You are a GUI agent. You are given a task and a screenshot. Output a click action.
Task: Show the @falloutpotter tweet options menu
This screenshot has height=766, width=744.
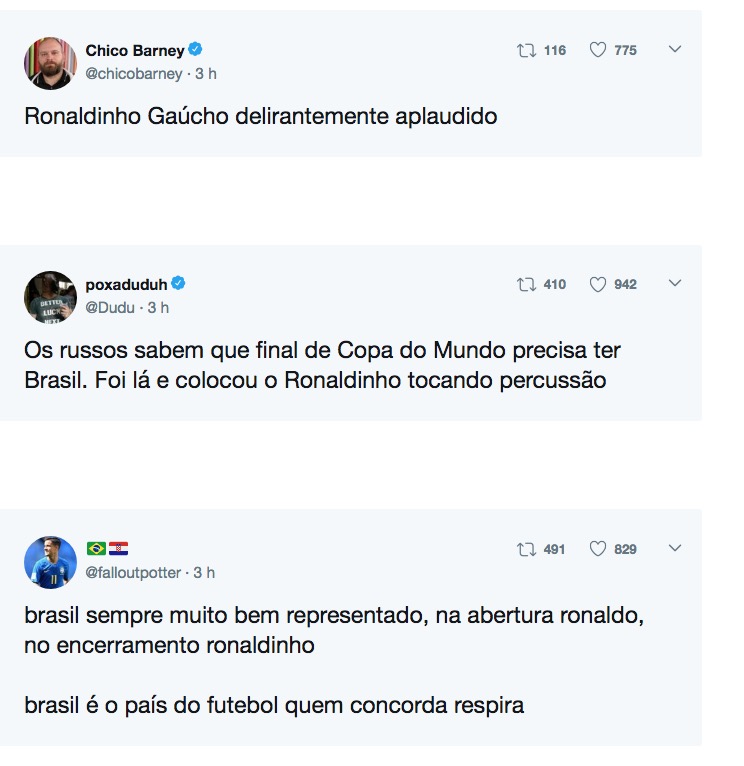tap(675, 548)
